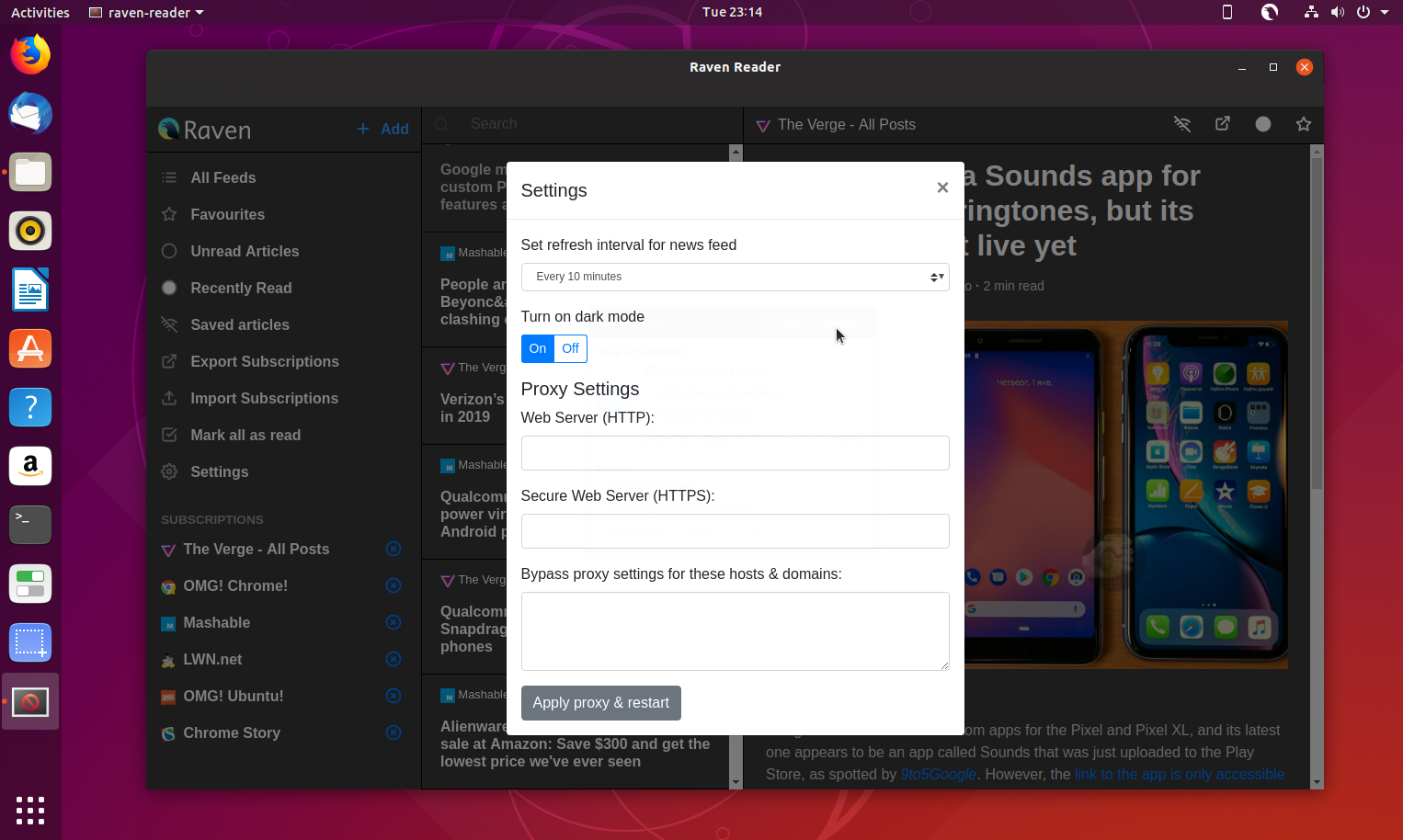
Task: Open the Tweaks toggle-switch app in the dock
Action: click(30, 584)
